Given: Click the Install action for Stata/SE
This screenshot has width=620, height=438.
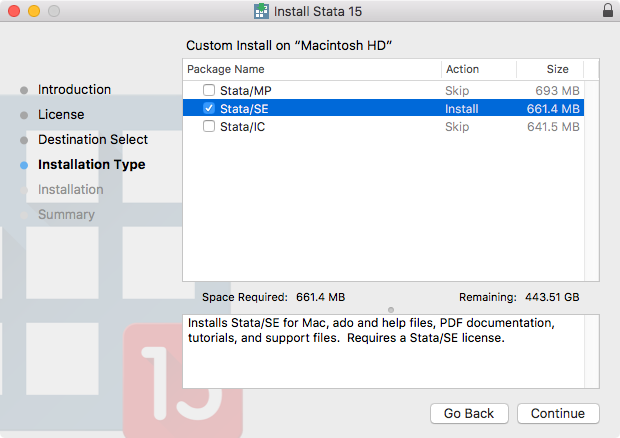Looking at the screenshot, I should 461,109.
